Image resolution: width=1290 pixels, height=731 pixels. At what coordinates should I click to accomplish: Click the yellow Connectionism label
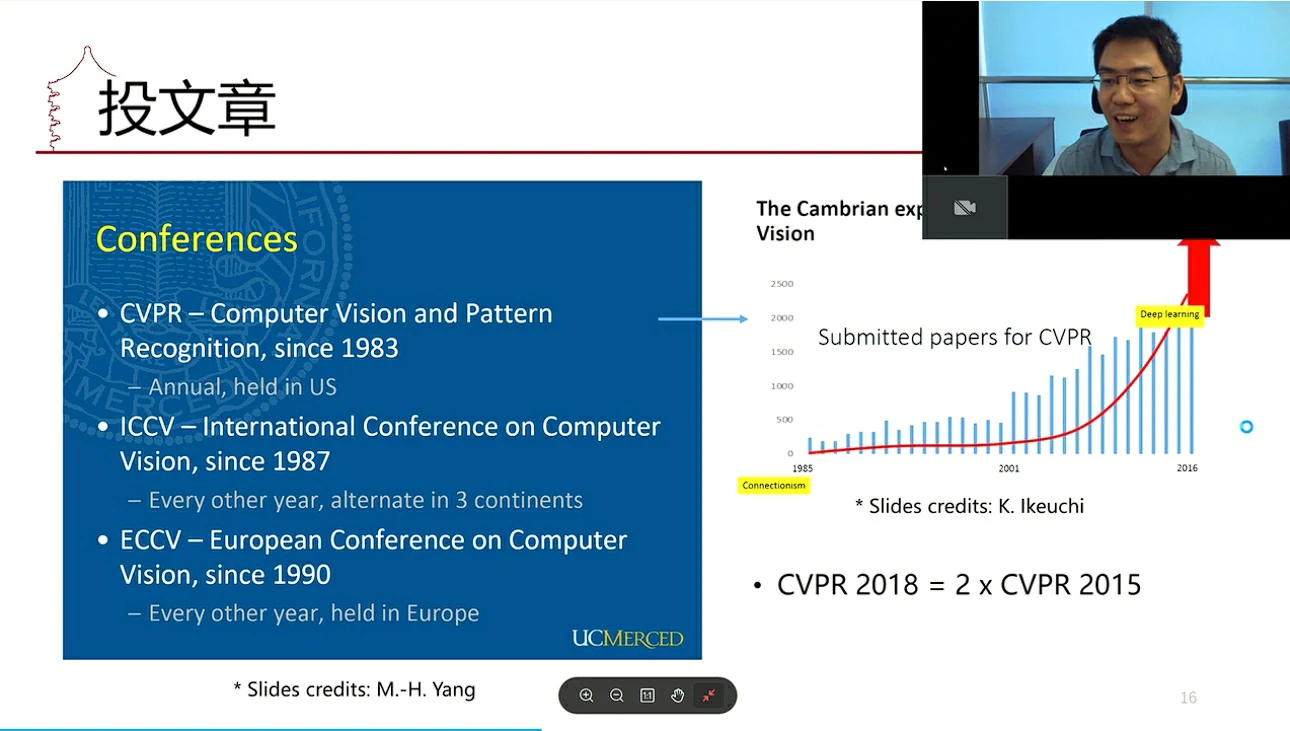(774, 486)
